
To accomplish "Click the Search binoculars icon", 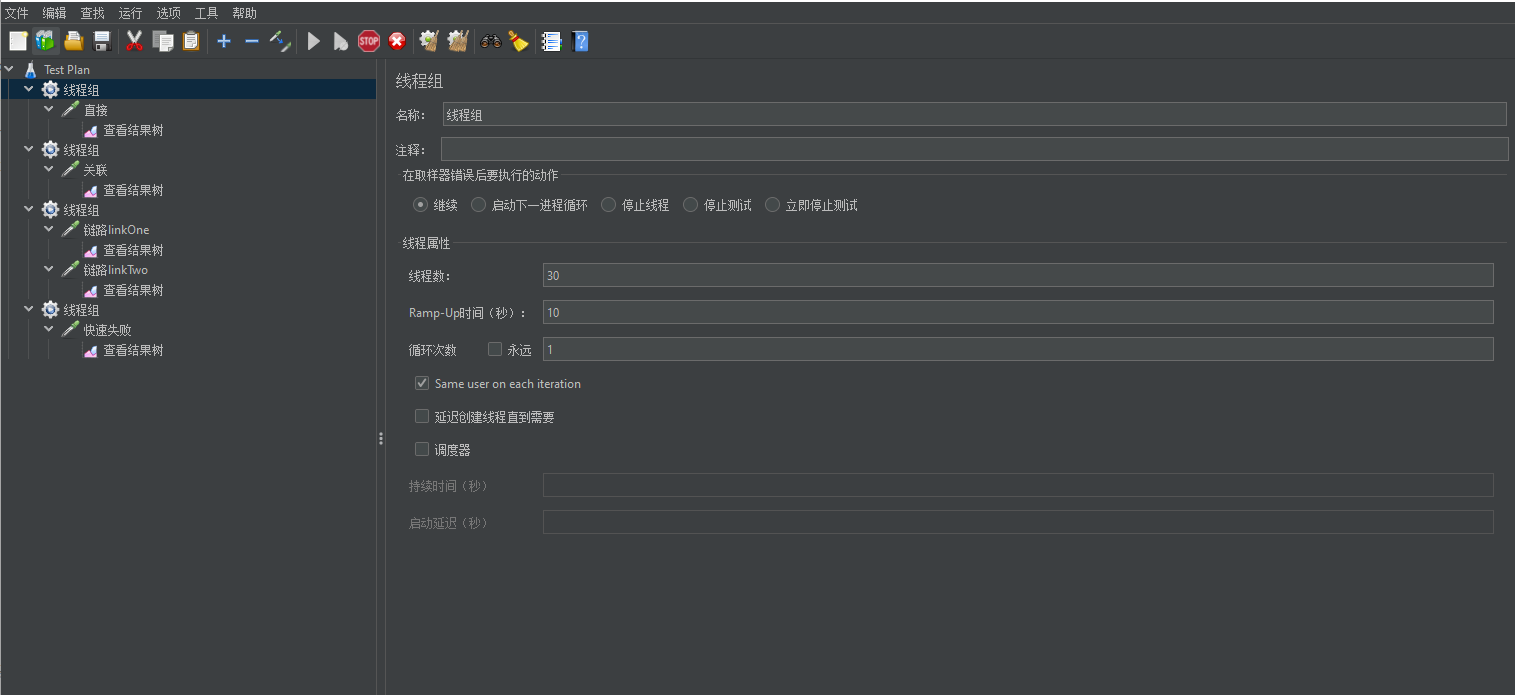I will pyautogui.click(x=490, y=41).
